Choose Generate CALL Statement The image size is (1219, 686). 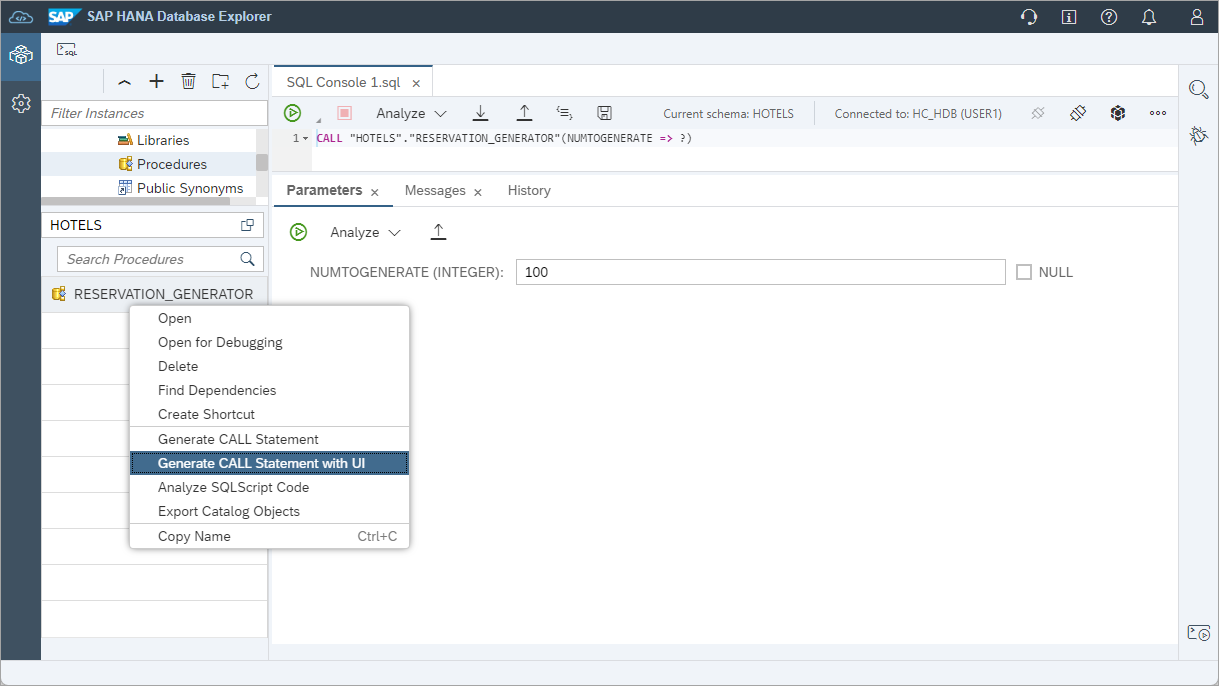click(269, 439)
